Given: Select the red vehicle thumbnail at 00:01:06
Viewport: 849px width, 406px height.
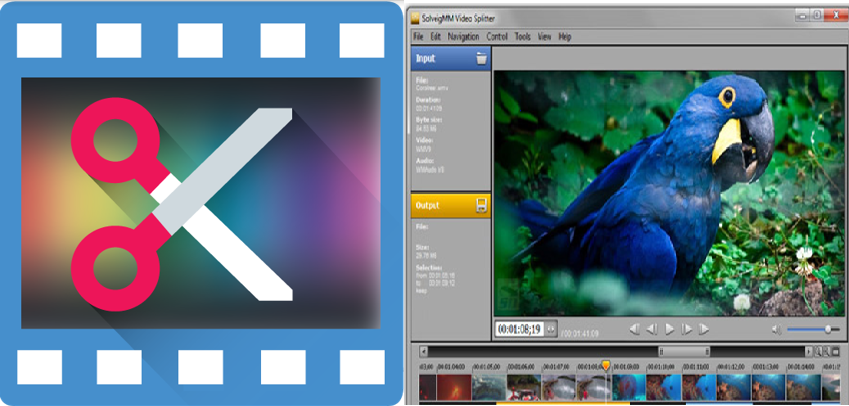Looking at the screenshot, I should coord(524,387).
